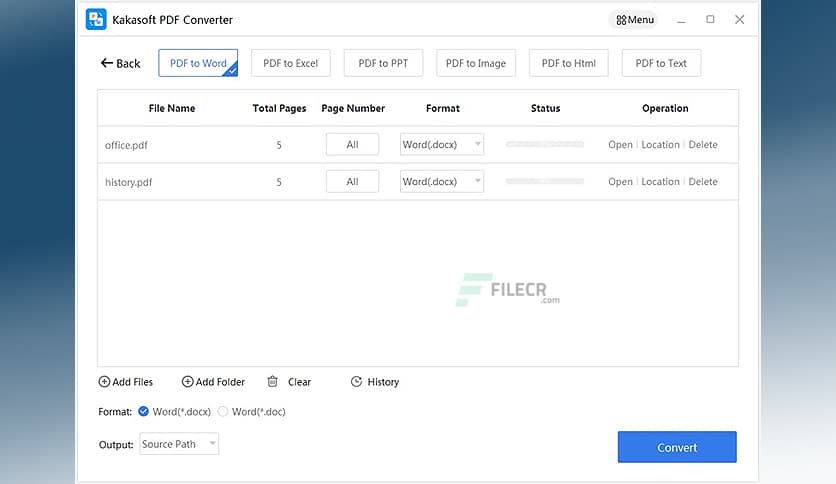Image resolution: width=836 pixels, height=484 pixels.
Task: Click the All page number box for history.pdf
Action: (x=352, y=182)
